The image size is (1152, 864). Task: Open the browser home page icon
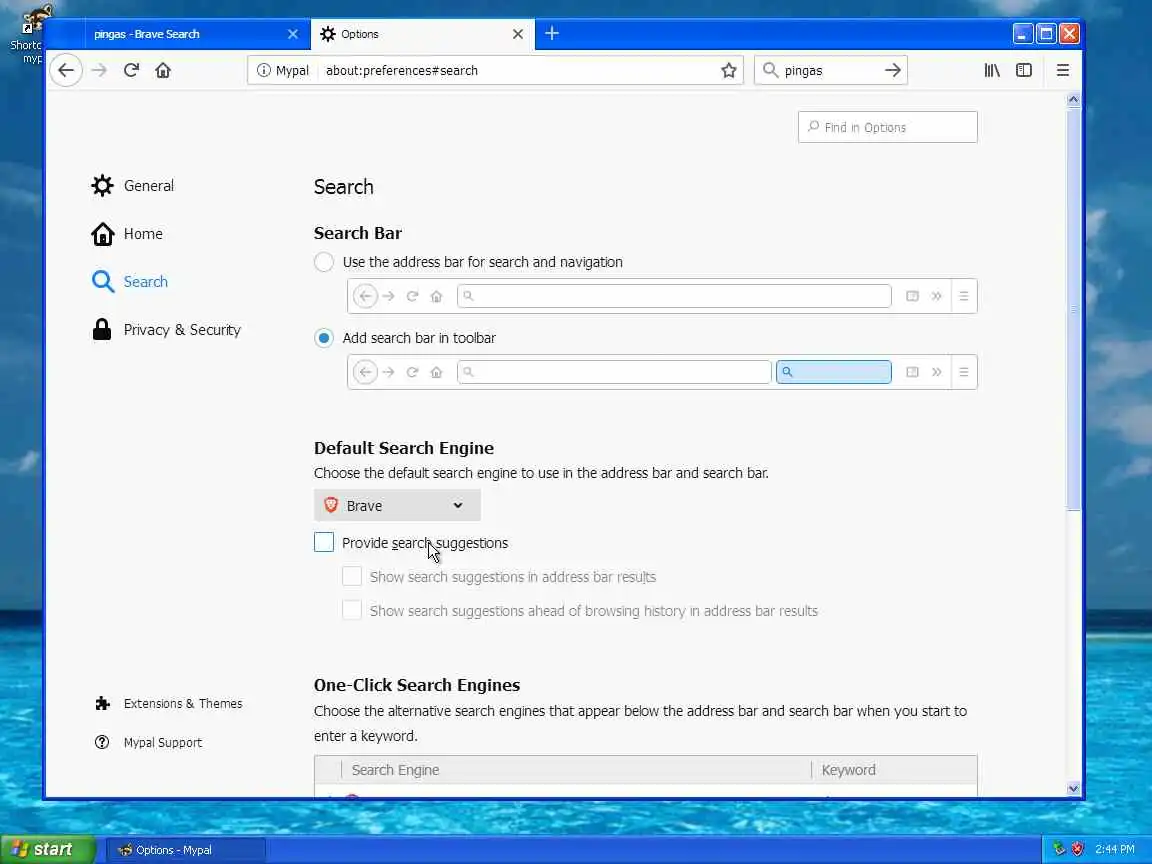[x=163, y=71]
